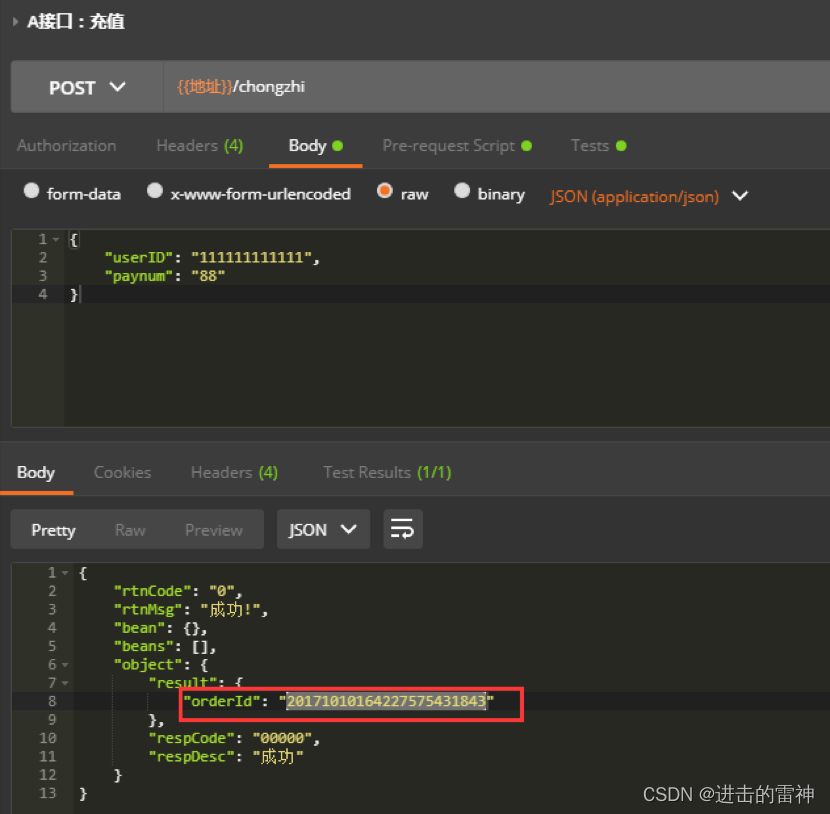Select the Raw response view

click(x=130, y=530)
